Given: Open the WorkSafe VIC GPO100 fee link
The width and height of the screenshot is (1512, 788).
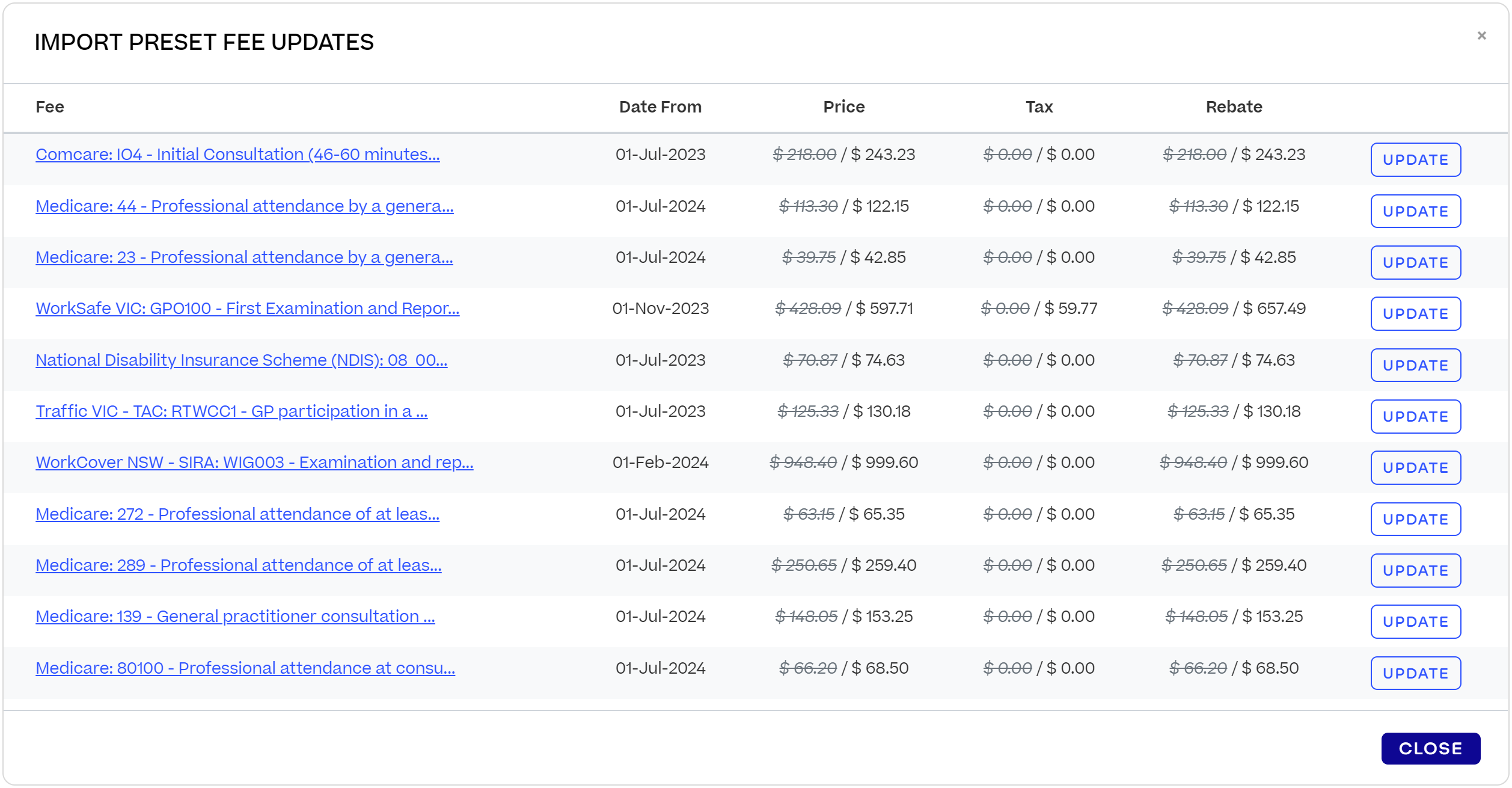Looking at the screenshot, I should 247,309.
